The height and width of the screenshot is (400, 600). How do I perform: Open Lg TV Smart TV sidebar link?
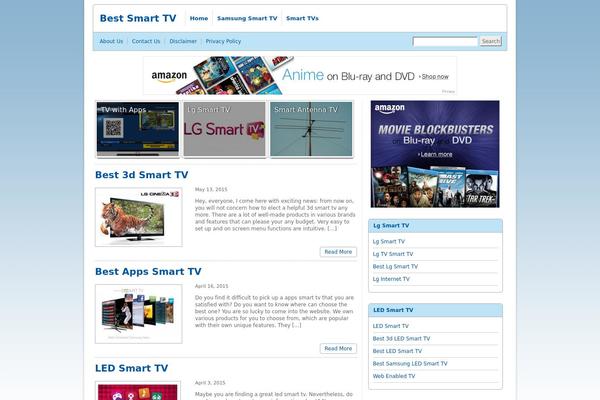click(x=393, y=254)
